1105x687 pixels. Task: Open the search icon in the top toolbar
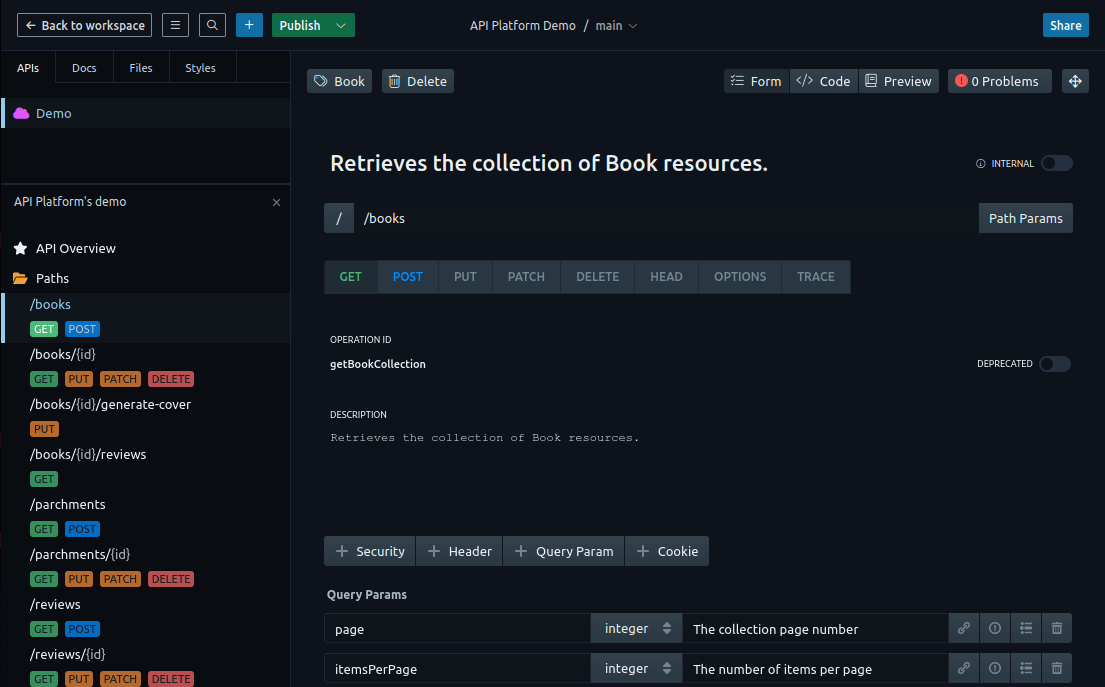pyautogui.click(x=212, y=25)
